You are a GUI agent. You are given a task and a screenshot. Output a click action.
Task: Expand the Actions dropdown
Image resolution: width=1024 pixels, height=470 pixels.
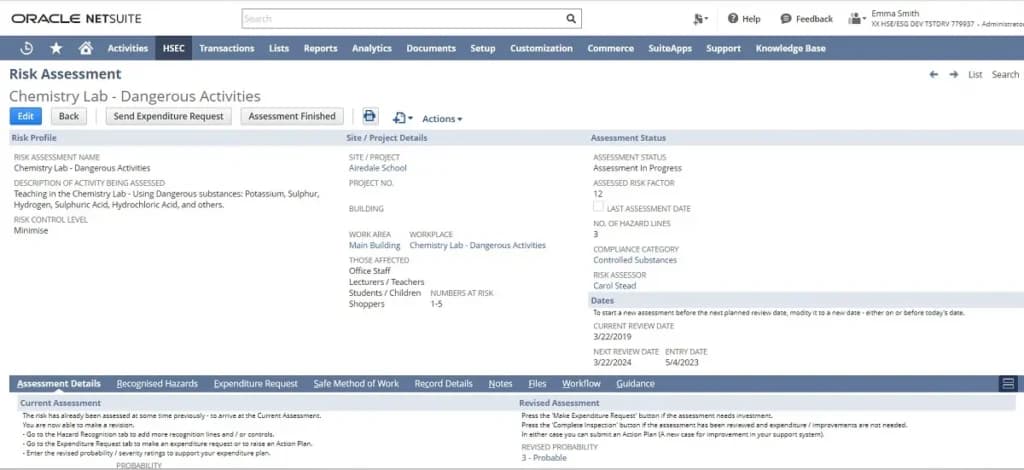[442, 119]
